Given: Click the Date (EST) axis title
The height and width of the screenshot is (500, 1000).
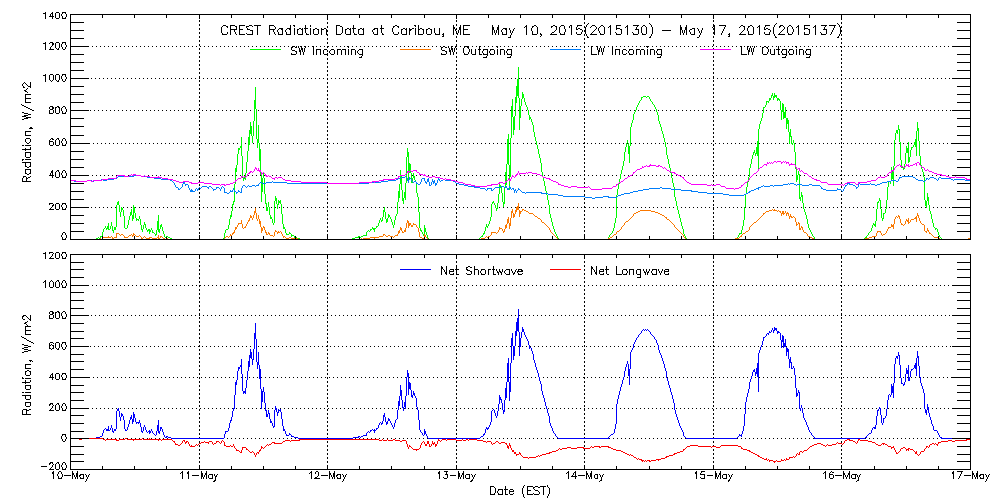Looking at the screenshot, I should coord(521,491).
